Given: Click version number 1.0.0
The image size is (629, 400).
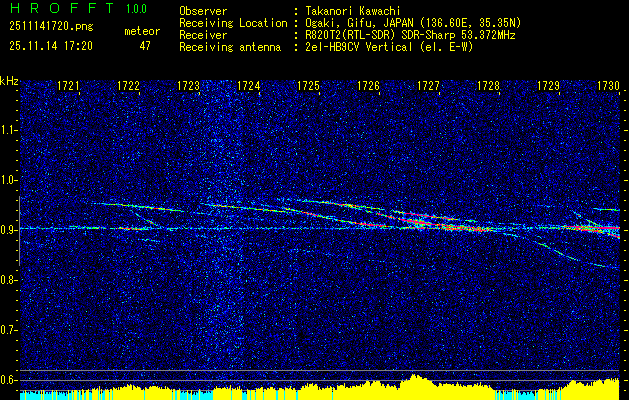Looking at the screenshot, I should 136,9.
